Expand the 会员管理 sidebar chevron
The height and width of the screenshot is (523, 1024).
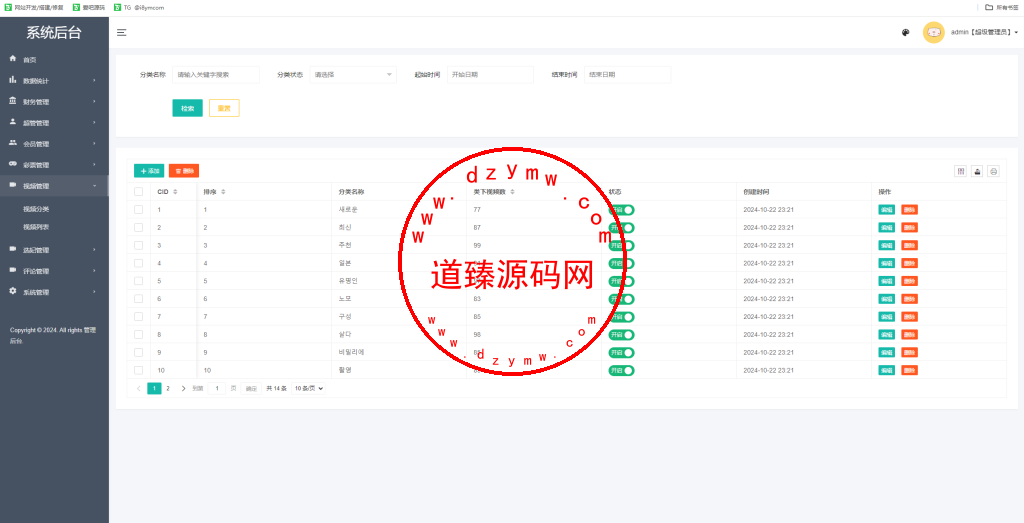coord(94,144)
